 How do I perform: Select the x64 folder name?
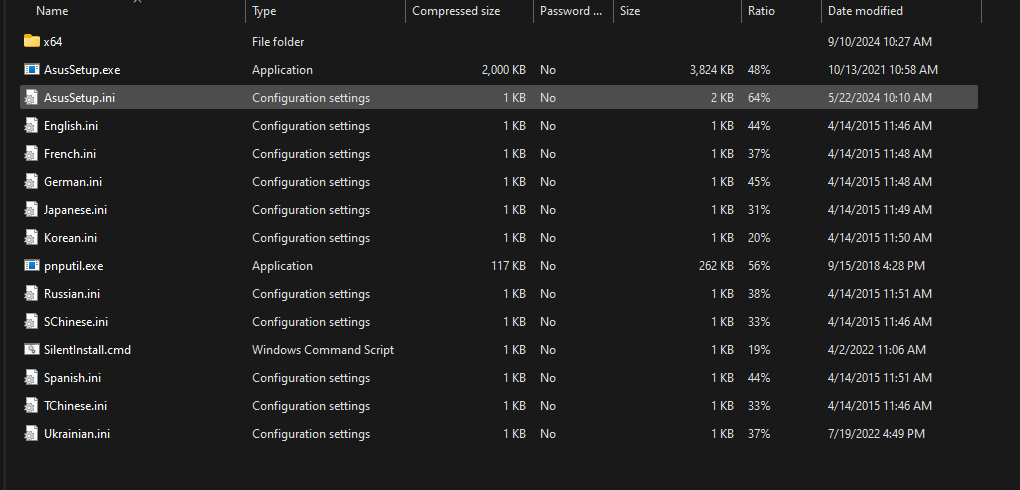pos(53,42)
